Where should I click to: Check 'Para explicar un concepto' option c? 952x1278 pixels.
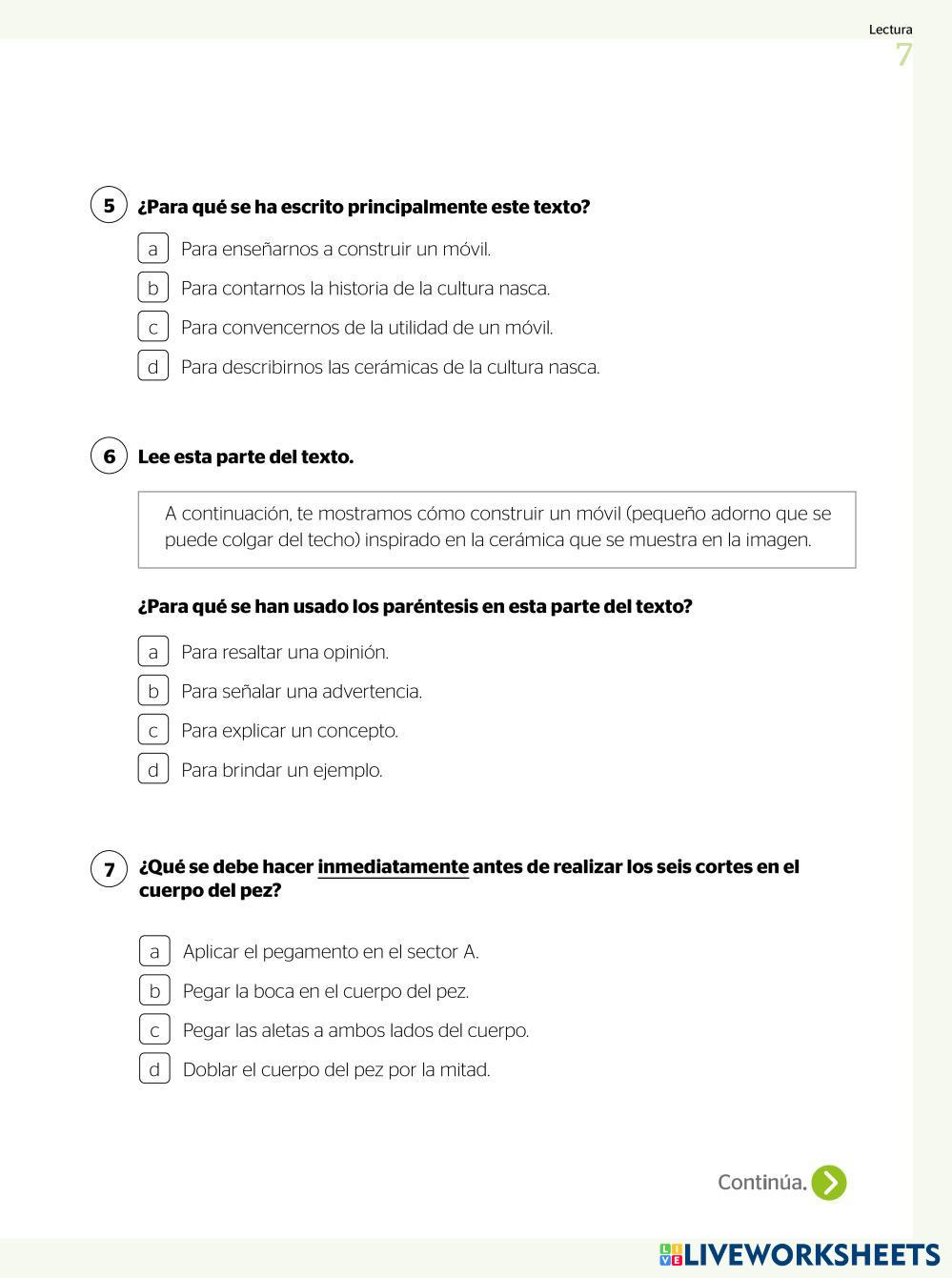(x=152, y=730)
